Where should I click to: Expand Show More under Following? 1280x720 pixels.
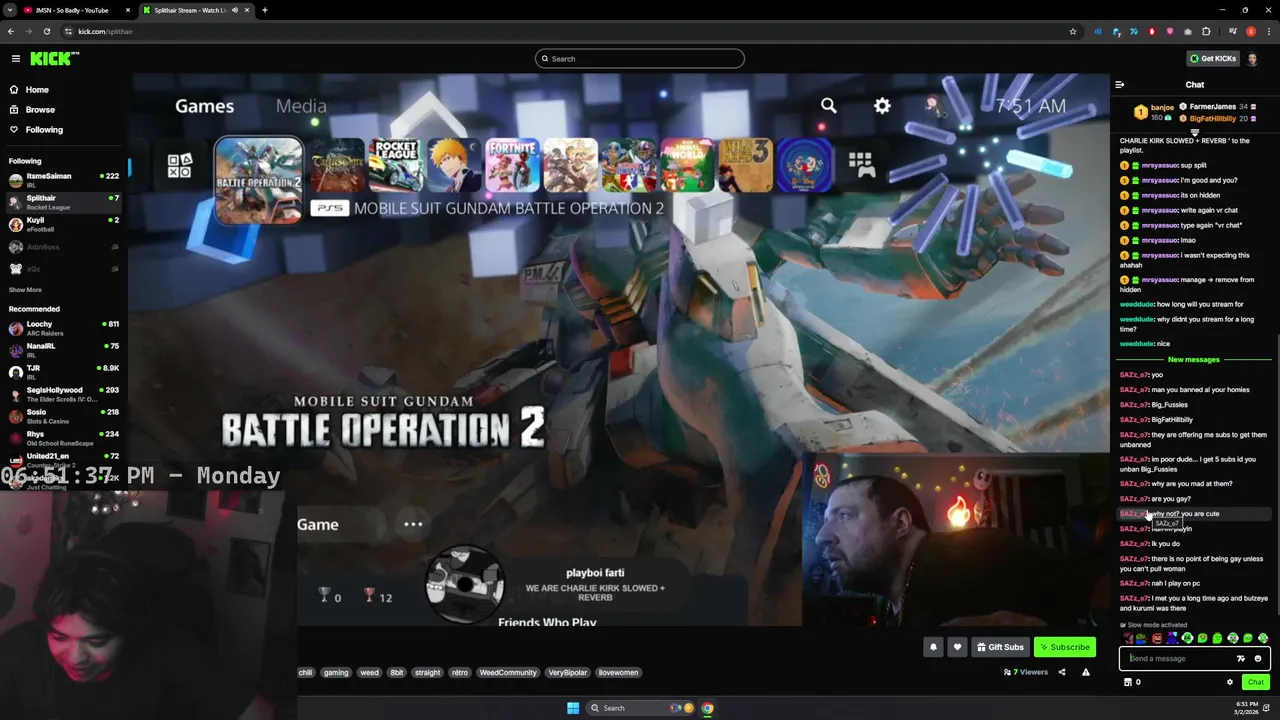pos(25,290)
